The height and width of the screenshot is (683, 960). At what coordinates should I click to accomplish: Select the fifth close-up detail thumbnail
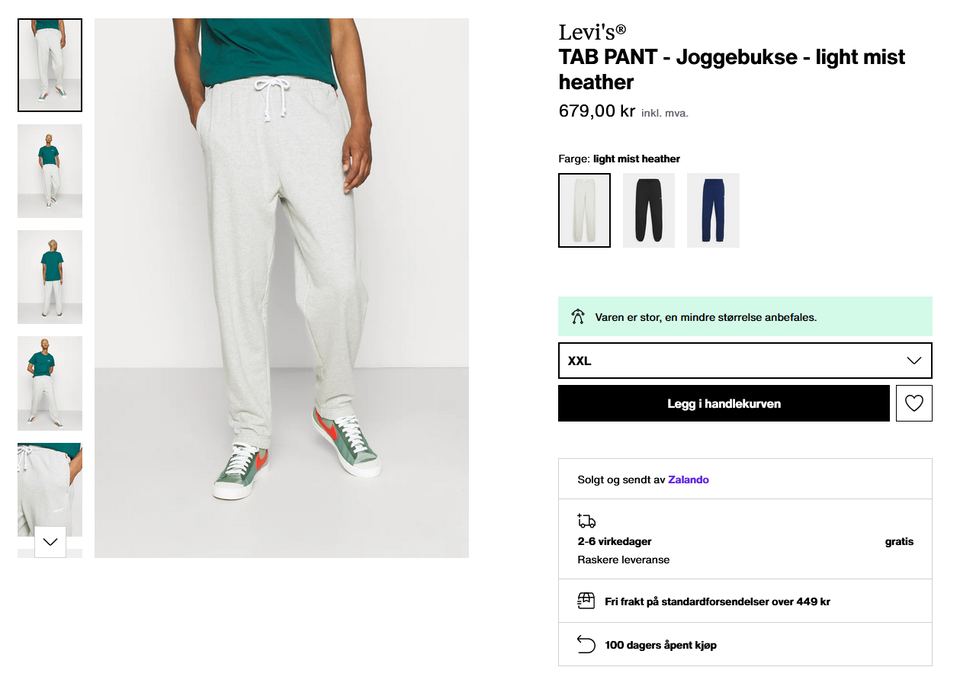[x=50, y=485]
